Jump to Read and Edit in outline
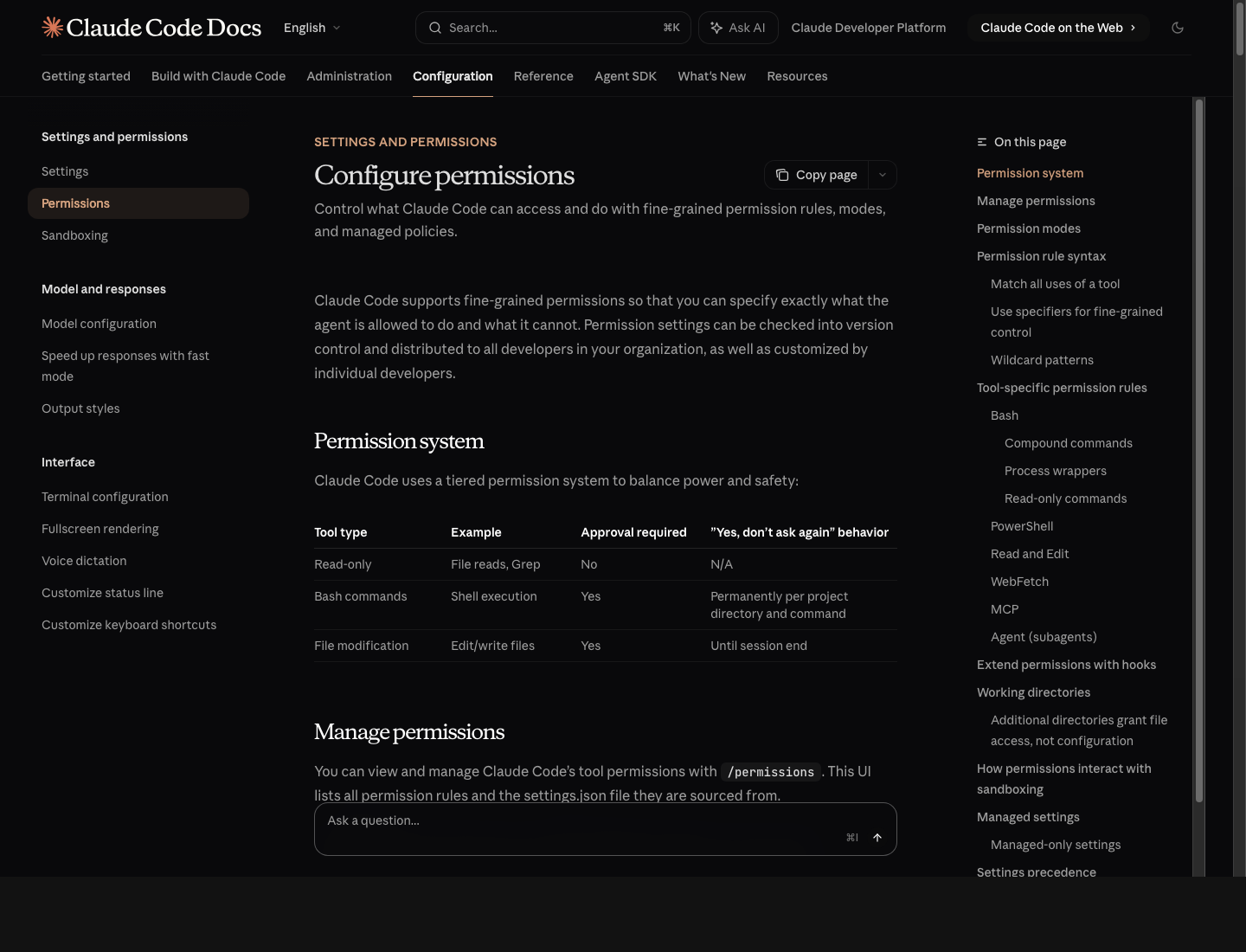 [x=1030, y=554]
